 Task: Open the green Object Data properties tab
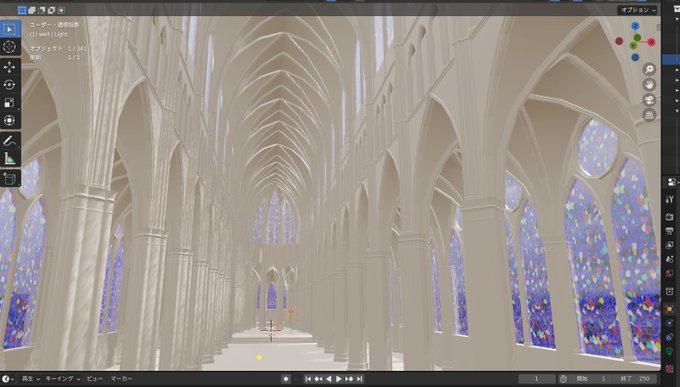(x=670, y=351)
